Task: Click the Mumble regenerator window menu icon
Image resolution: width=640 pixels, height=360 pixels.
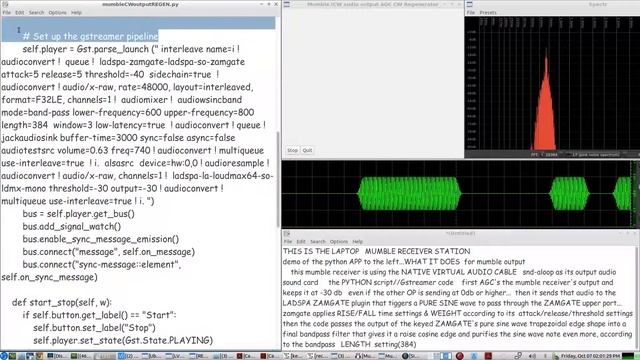Action: click(287, 4)
